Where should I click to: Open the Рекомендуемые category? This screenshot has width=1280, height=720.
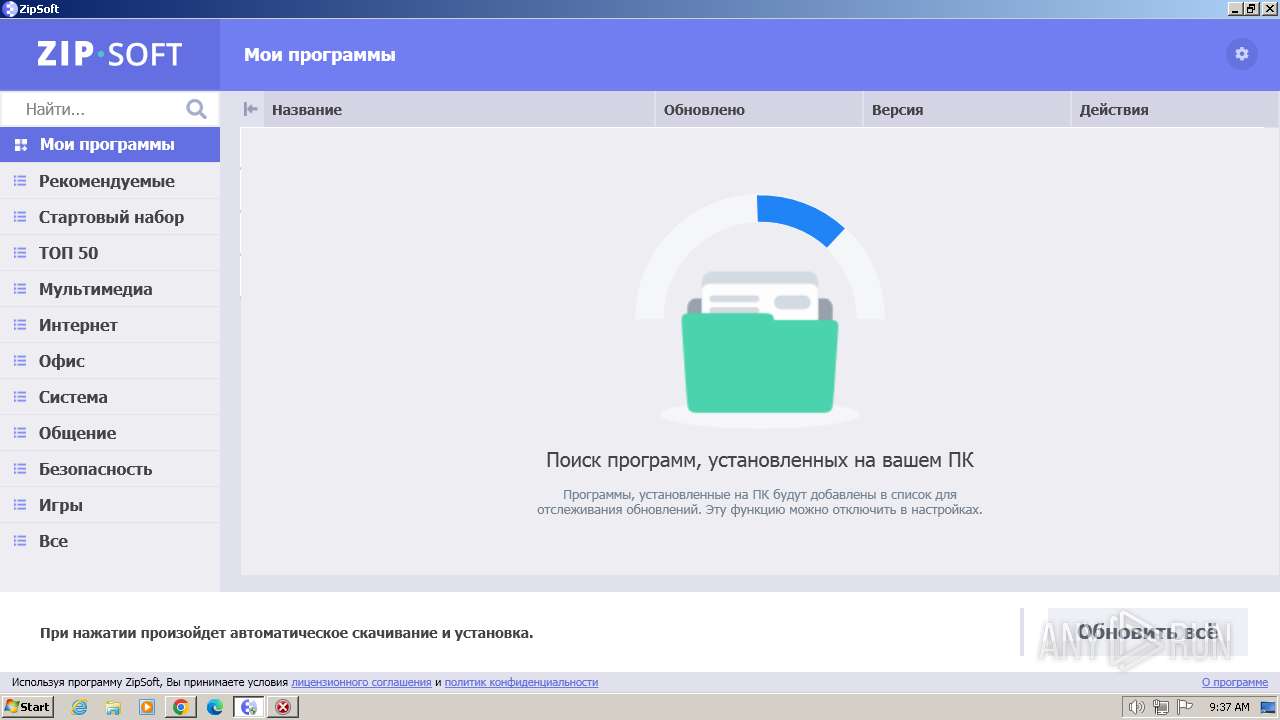coord(110,181)
